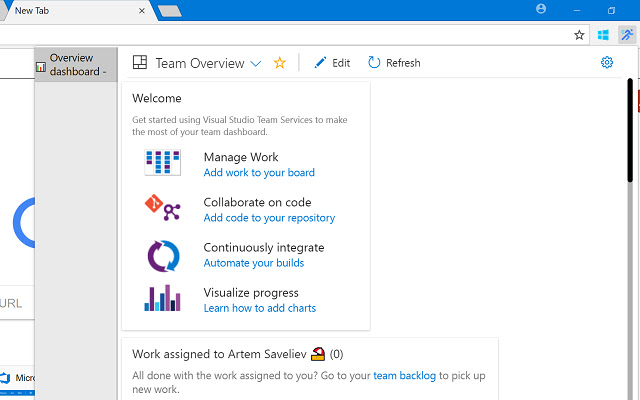Click the 'Collaborate on code' heading text

[257, 202]
